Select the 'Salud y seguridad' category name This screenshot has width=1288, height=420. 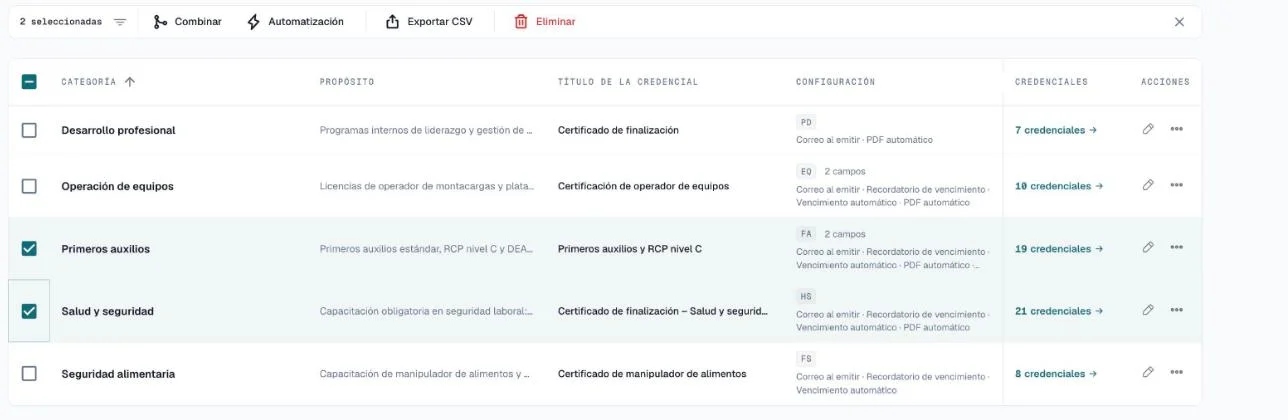pyautogui.click(x=107, y=311)
